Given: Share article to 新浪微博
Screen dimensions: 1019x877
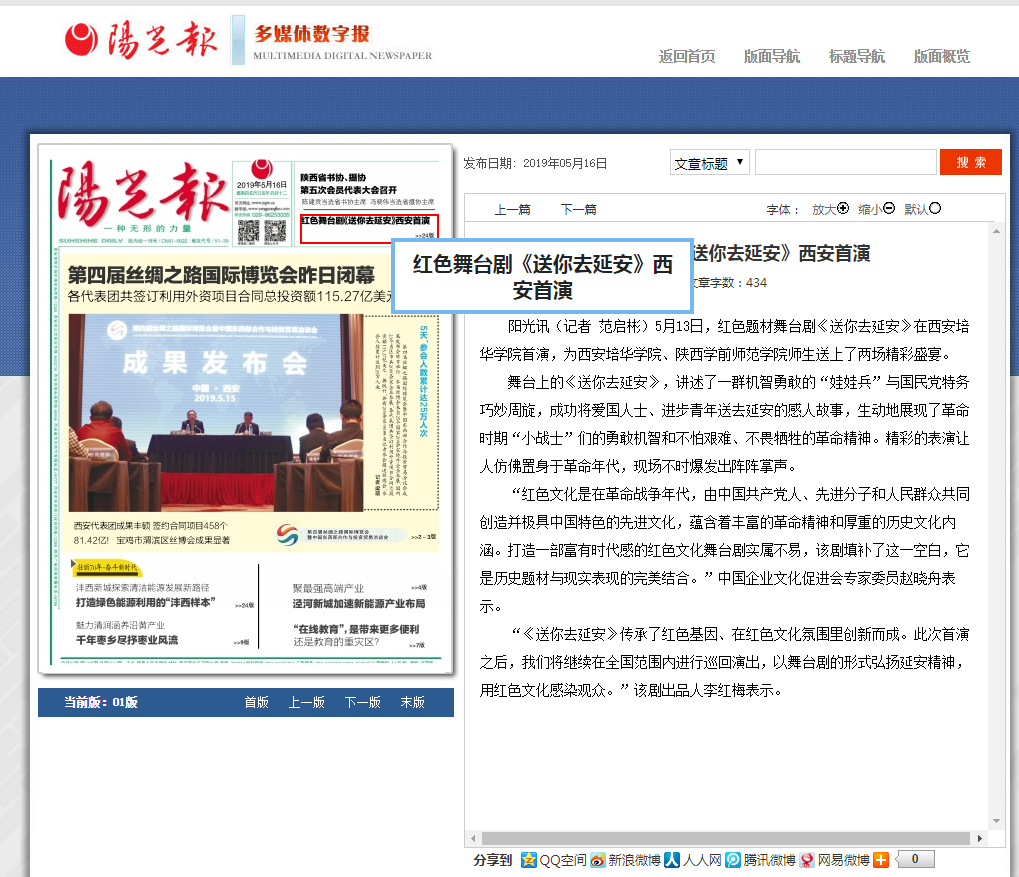Looking at the screenshot, I should pos(626,860).
